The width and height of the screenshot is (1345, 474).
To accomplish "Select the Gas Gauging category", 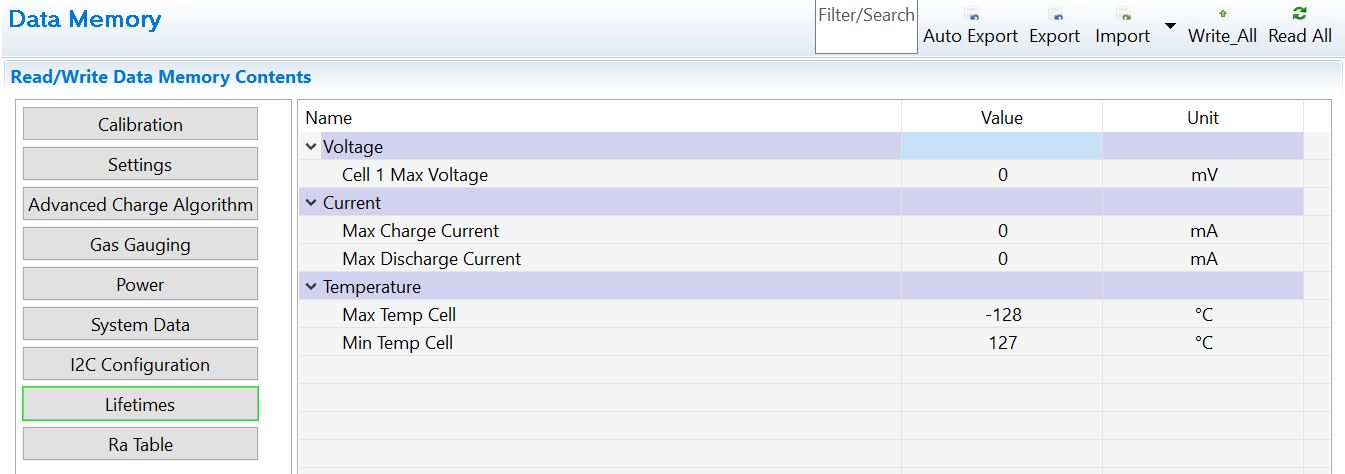I will 140,245.
